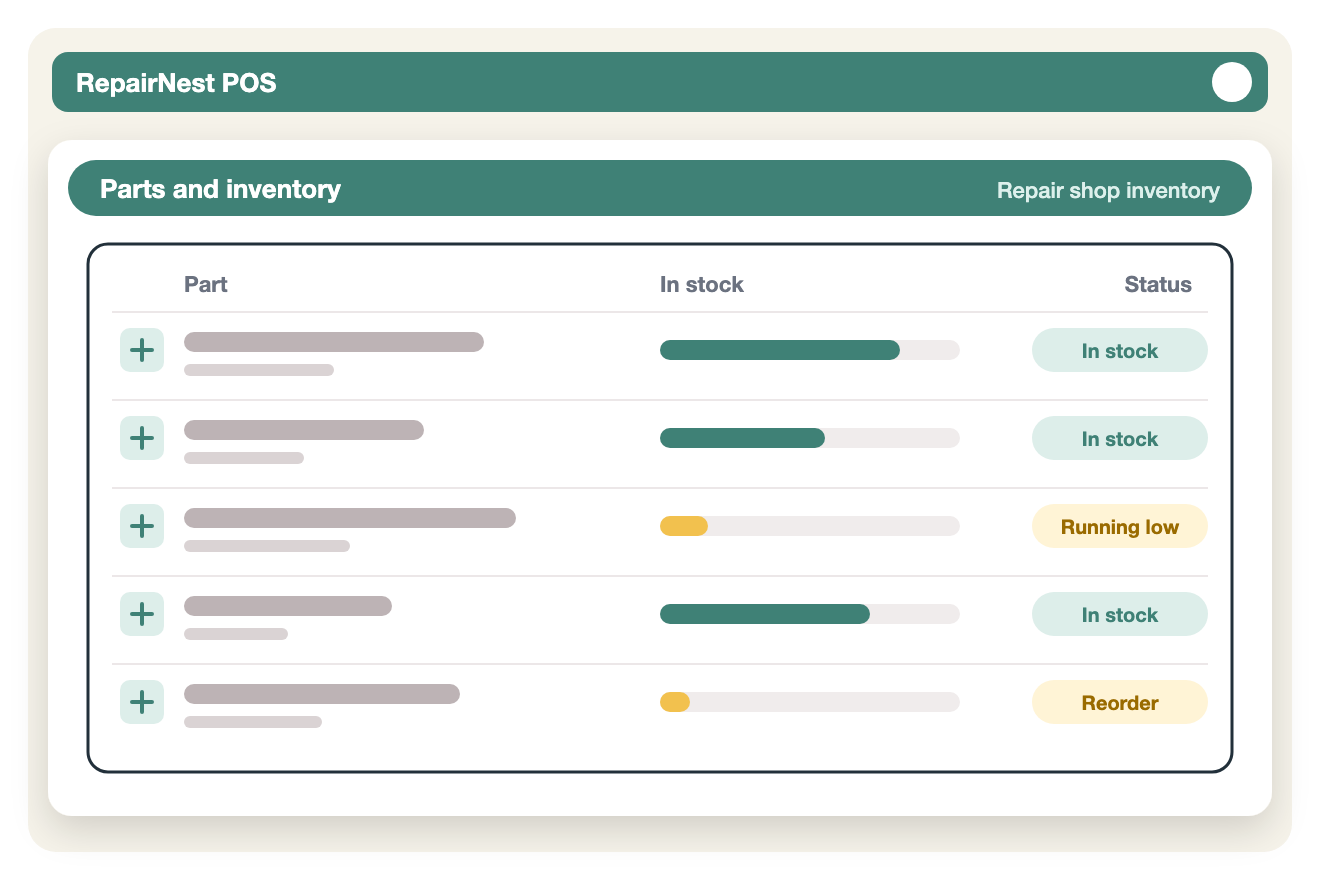Select the Reorder status badge
This screenshot has height=880, width=1320.
[1120, 702]
